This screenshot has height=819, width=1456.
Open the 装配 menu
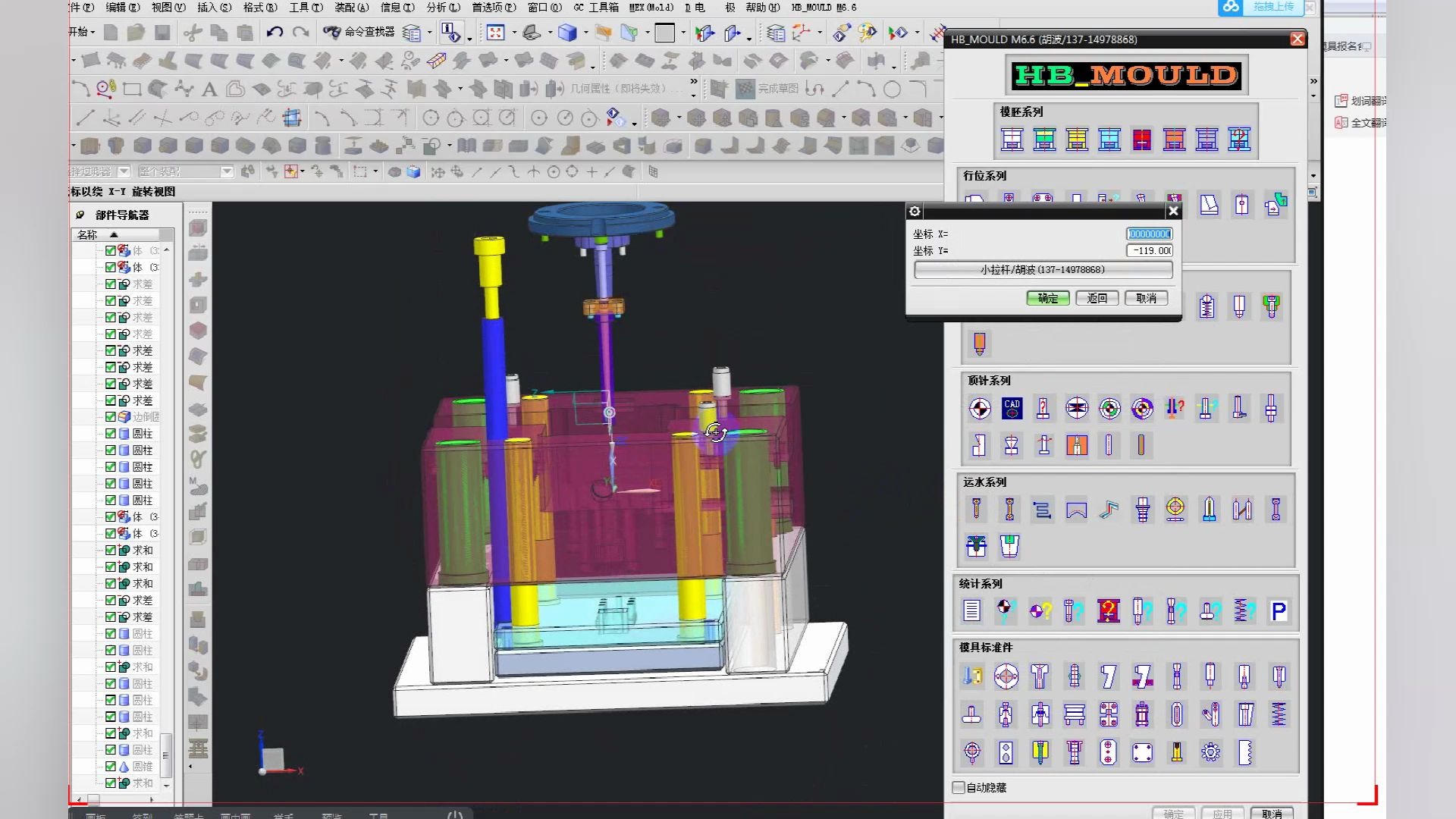[352, 8]
